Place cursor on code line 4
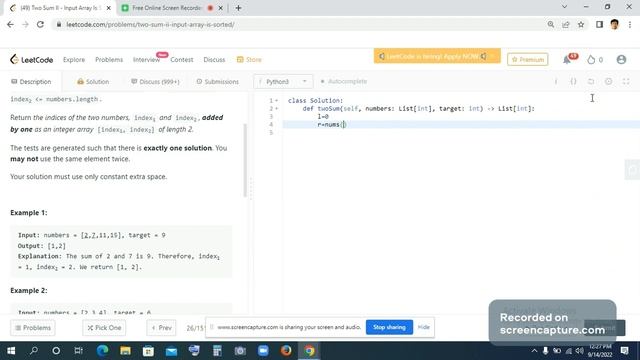Screen dimensions: 640x360 461,124
